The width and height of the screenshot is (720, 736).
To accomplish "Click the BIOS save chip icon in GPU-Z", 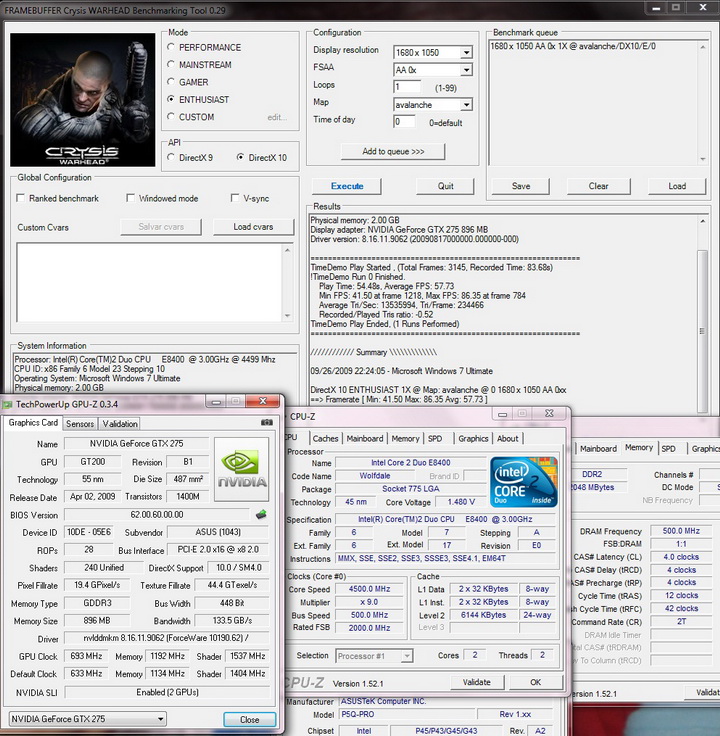I will tap(261, 514).
